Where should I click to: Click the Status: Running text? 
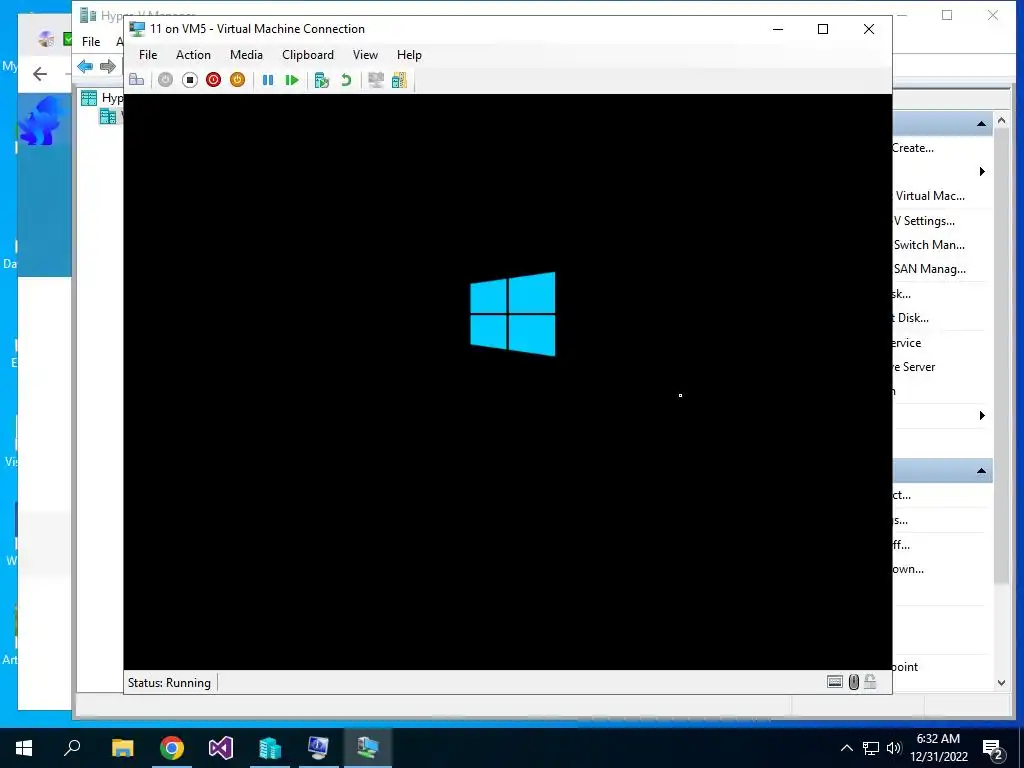pos(169,682)
